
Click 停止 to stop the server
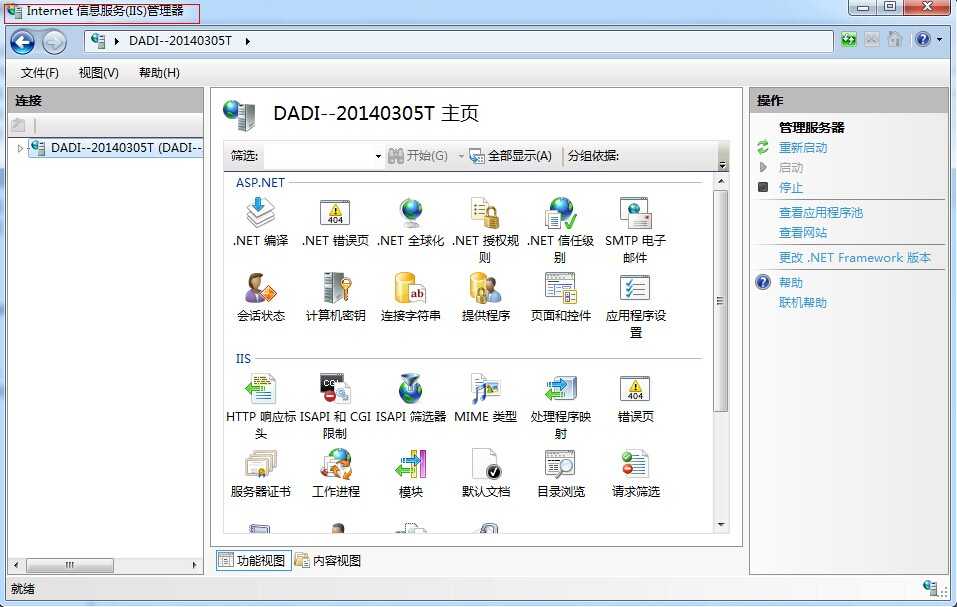(790, 187)
